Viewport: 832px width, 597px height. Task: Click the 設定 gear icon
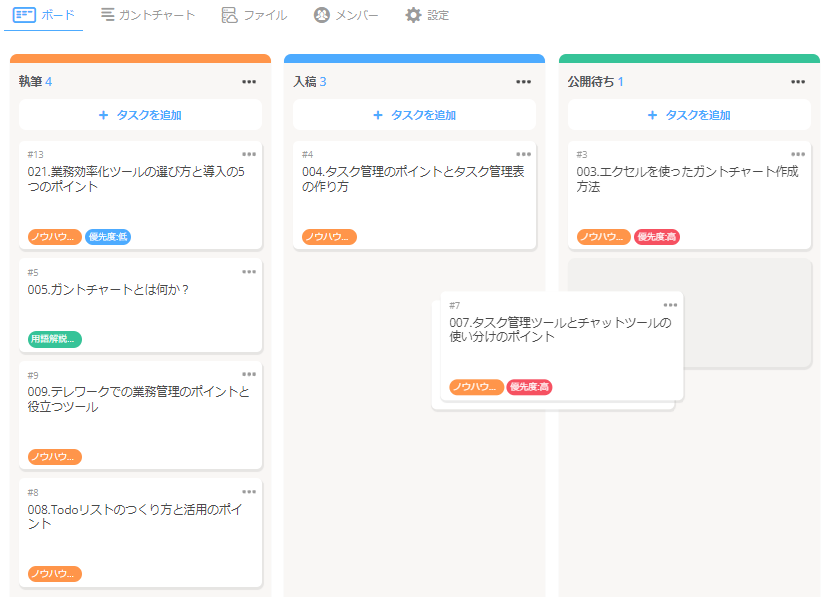(x=413, y=15)
